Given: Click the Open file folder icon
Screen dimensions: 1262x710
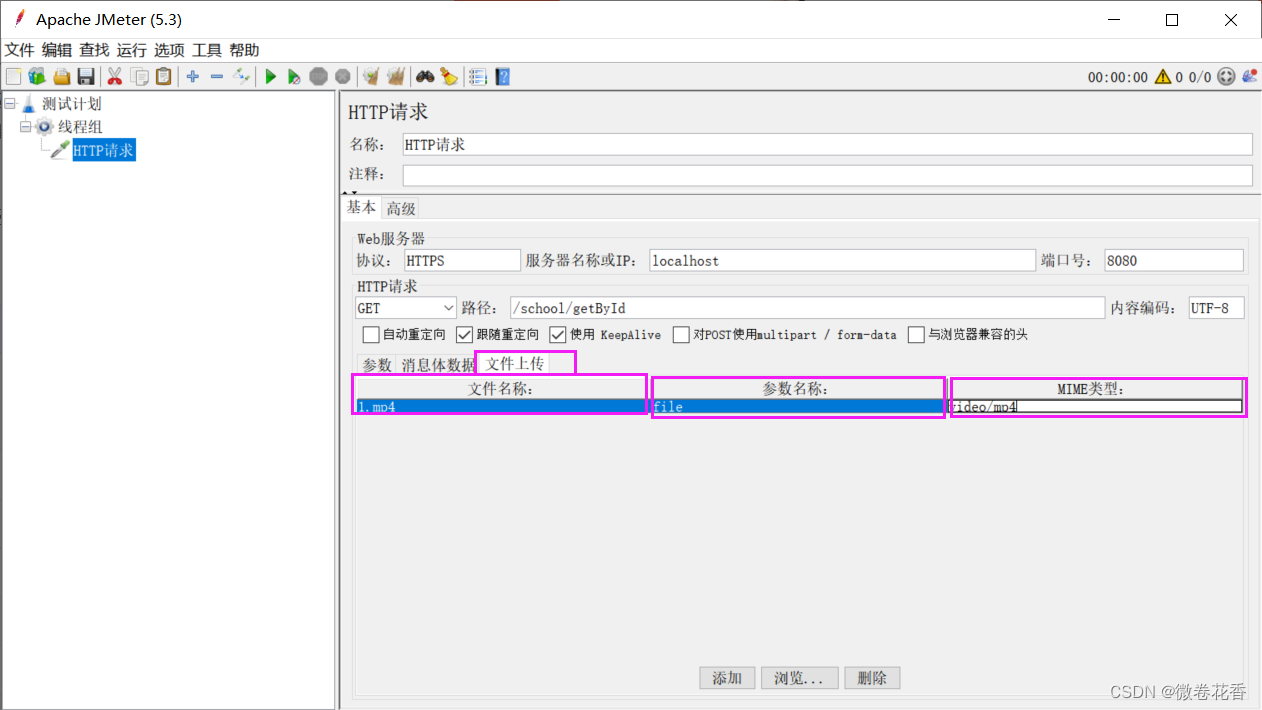Looking at the screenshot, I should click(x=62, y=76).
